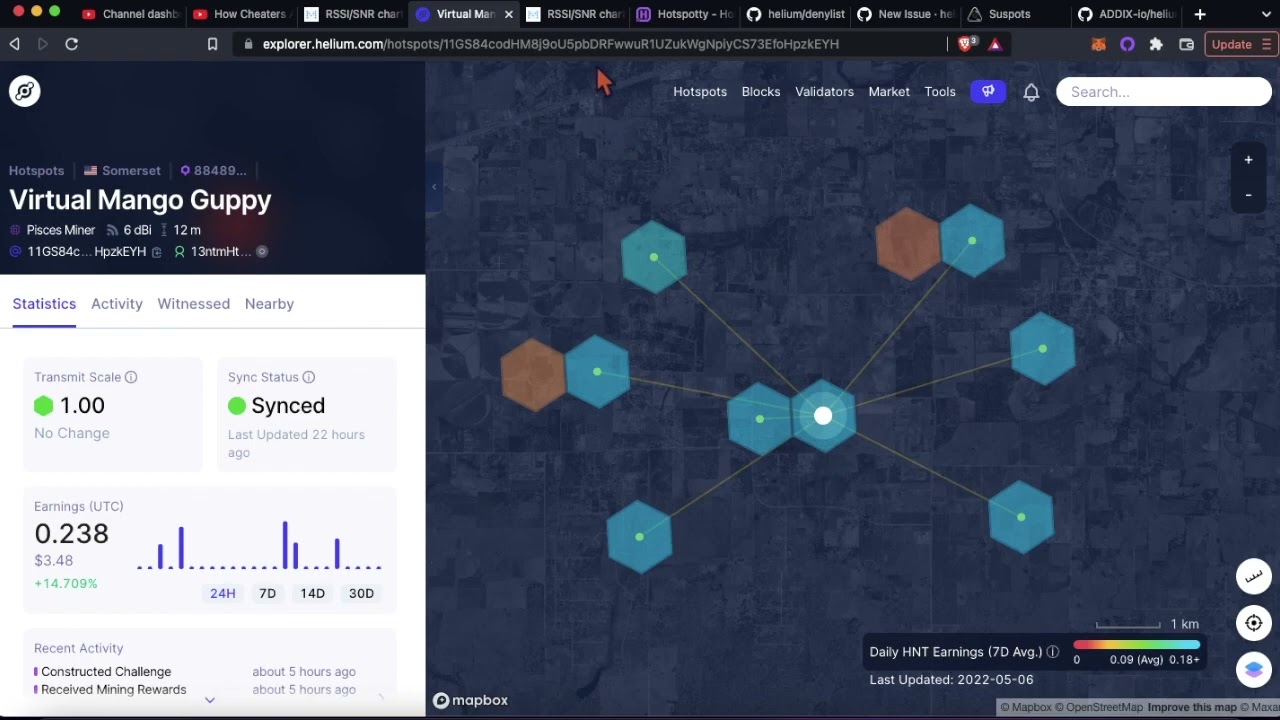Open the Validators nav menu
Image resolution: width=1280 pixels, height=720 pixels.
coord(824,92)
